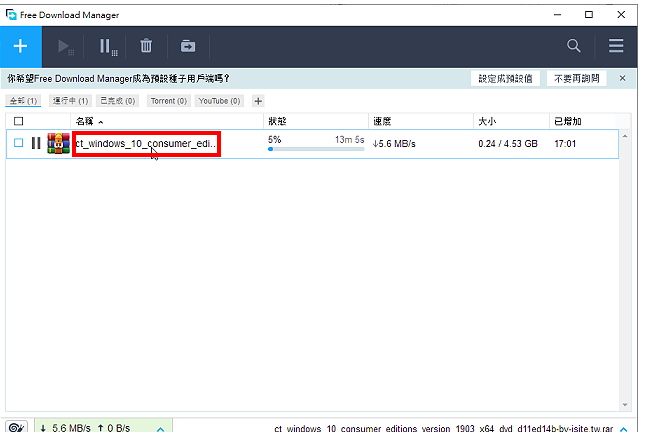Add a new download with plus button
Image resolution: width=651 pixels, height=432 pixels.
point(21,46)
